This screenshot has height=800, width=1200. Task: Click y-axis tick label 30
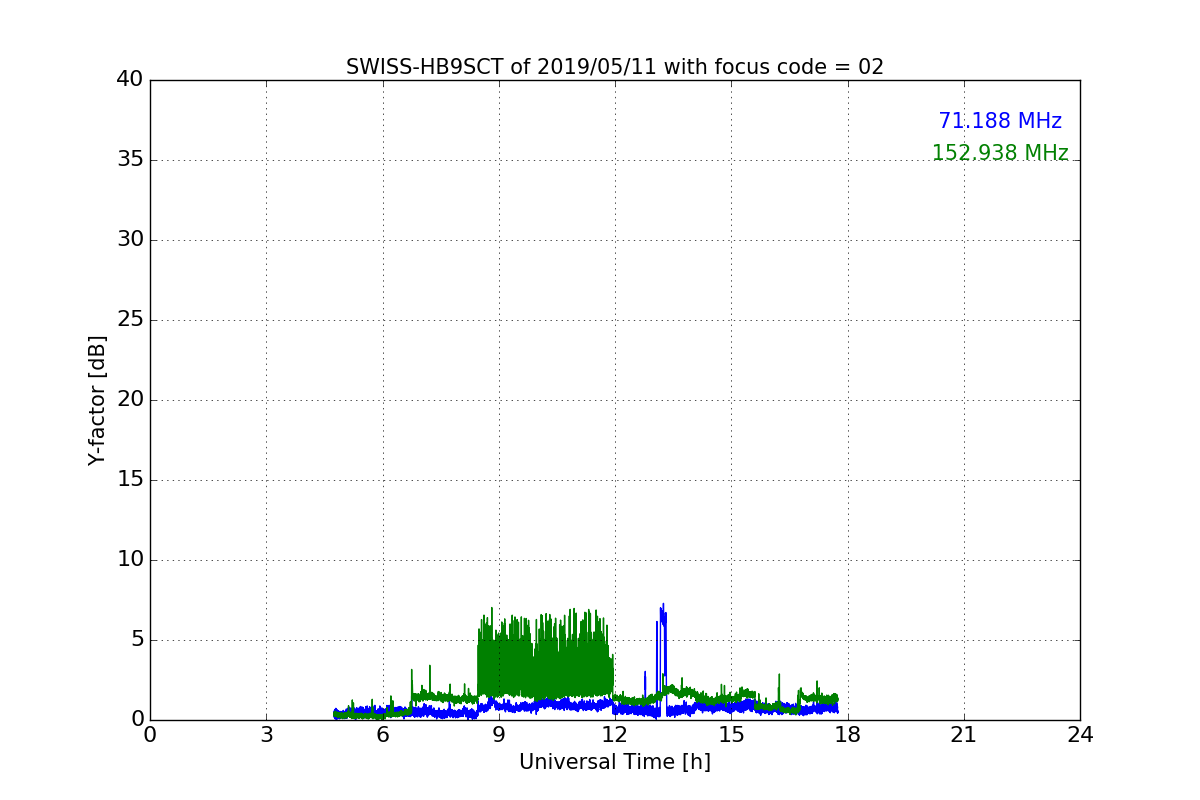(130, 240)
